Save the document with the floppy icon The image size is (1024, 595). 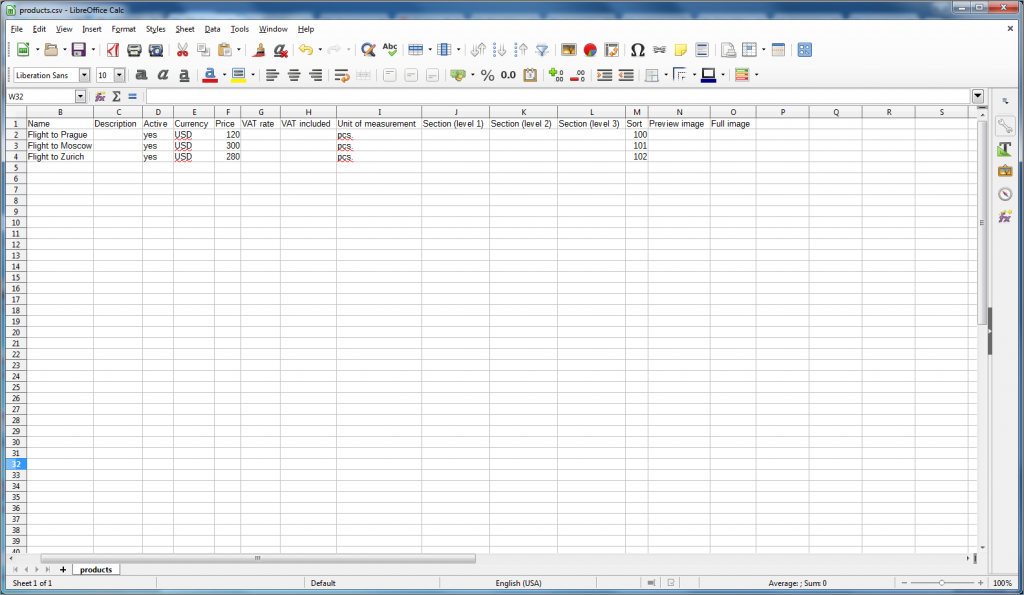point(79,50)
